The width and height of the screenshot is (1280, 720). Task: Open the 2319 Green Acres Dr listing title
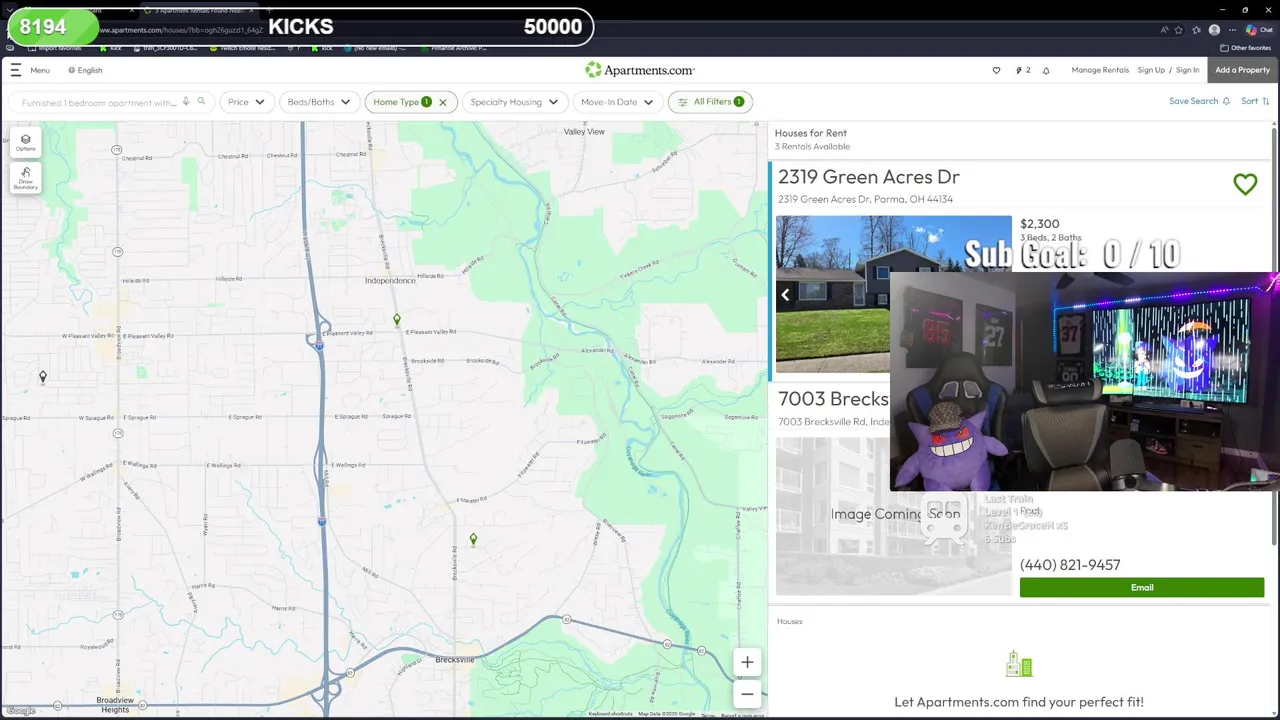tap(868, 177)
